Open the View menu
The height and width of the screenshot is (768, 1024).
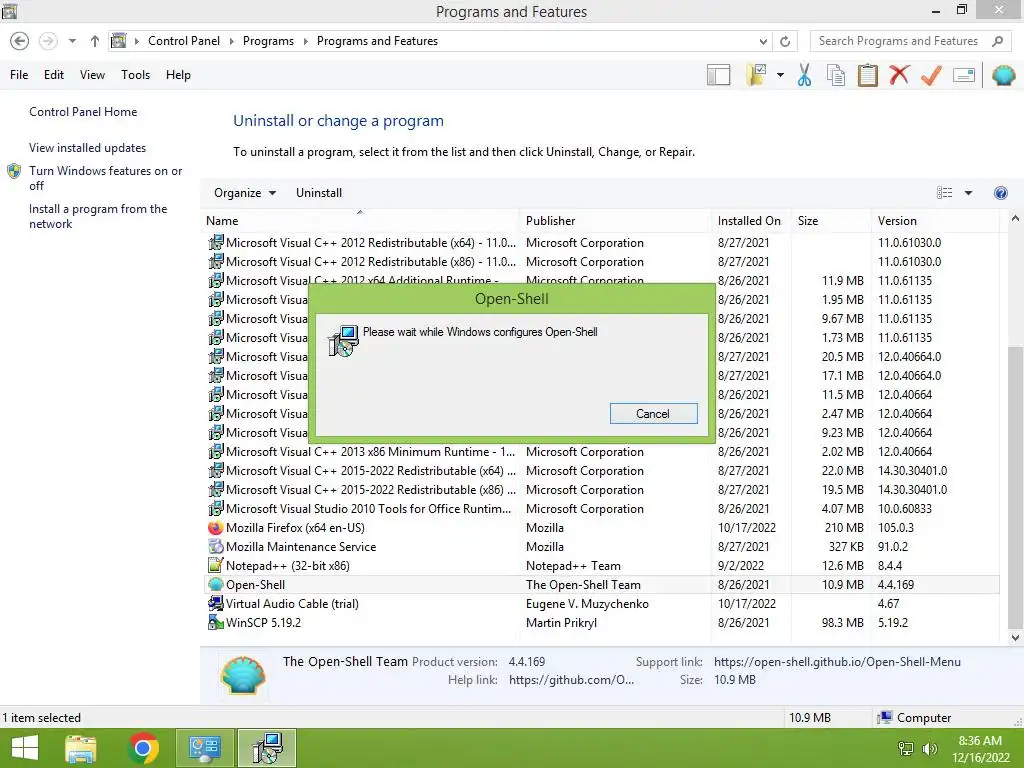92,75
